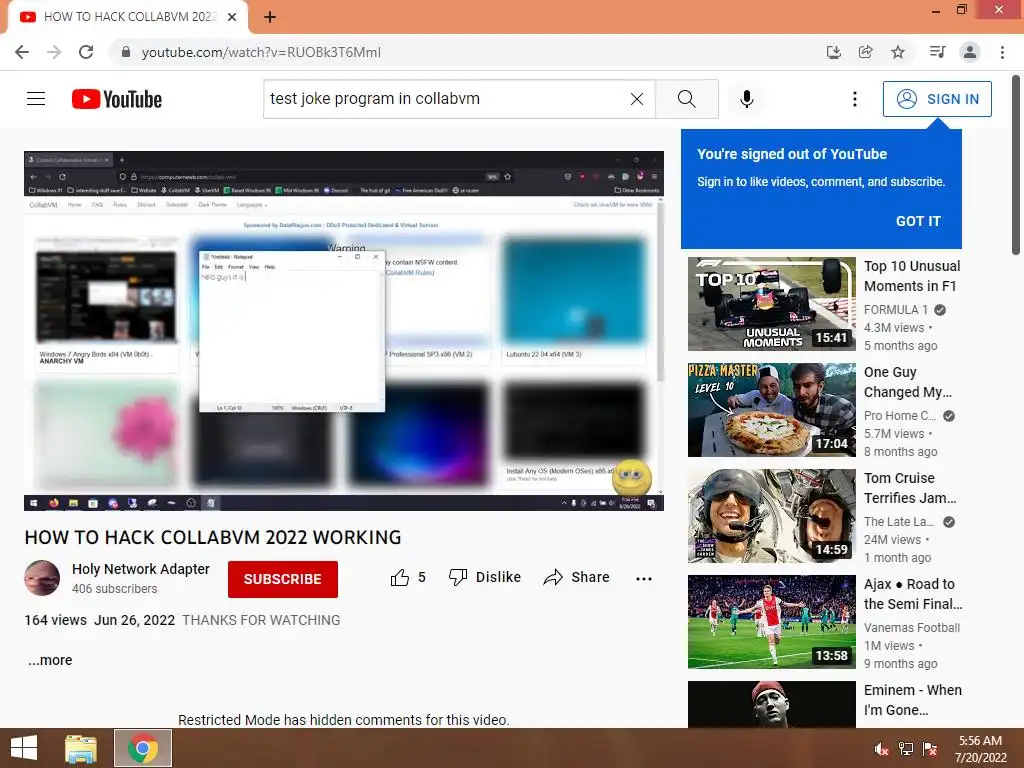Go to the YouTube home logo
The width and height of the screenshot is (1024, 768).
pyautogui.click(x=117, y=99)
